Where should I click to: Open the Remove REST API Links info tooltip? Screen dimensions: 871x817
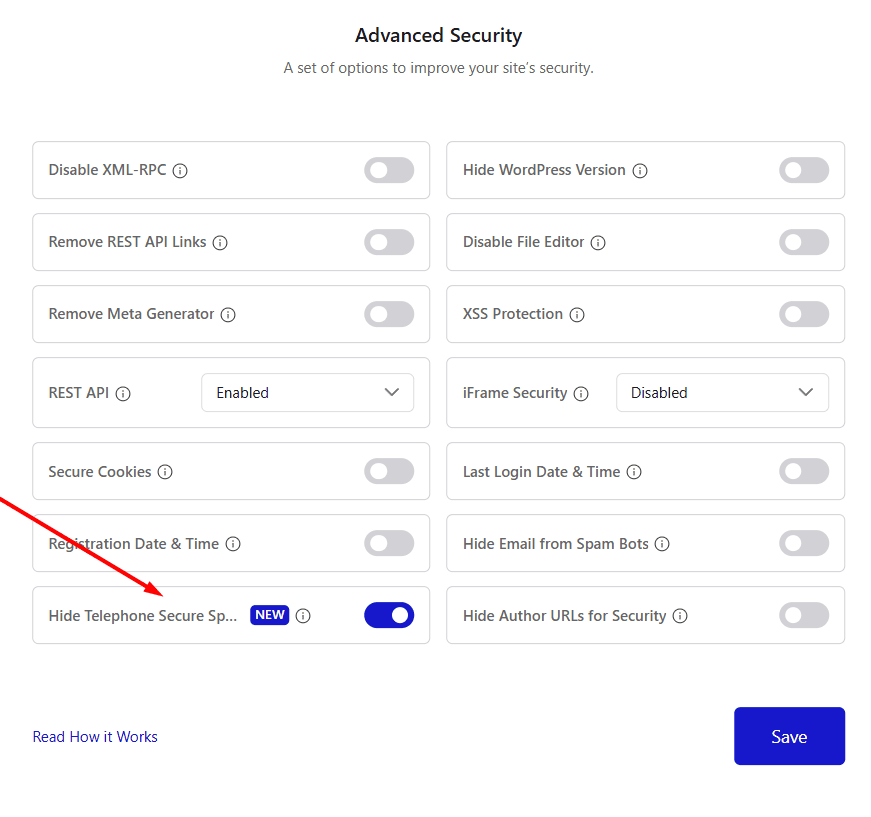click(x=221, y=242)
